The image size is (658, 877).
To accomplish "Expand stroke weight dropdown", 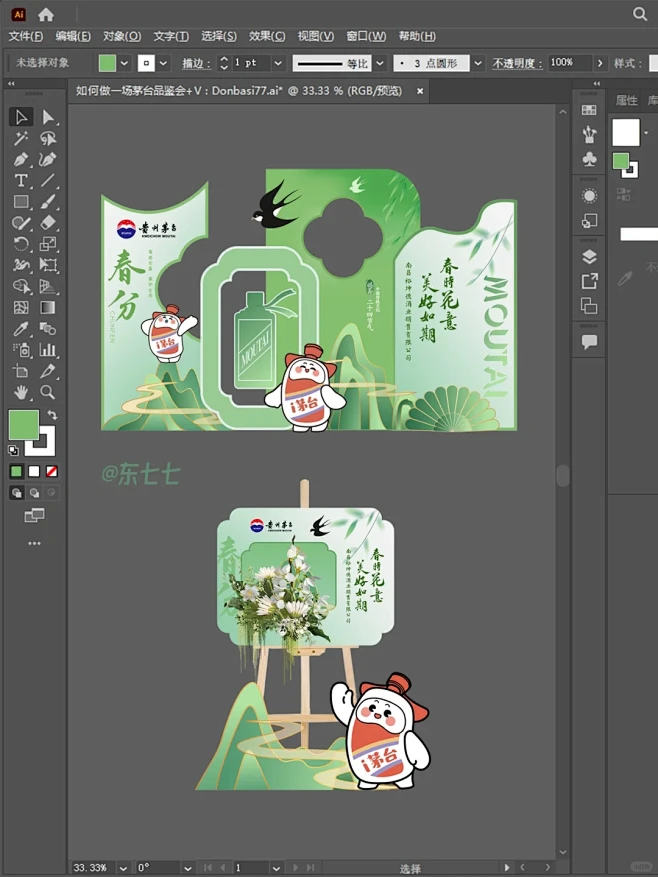I will click(278, 63).
